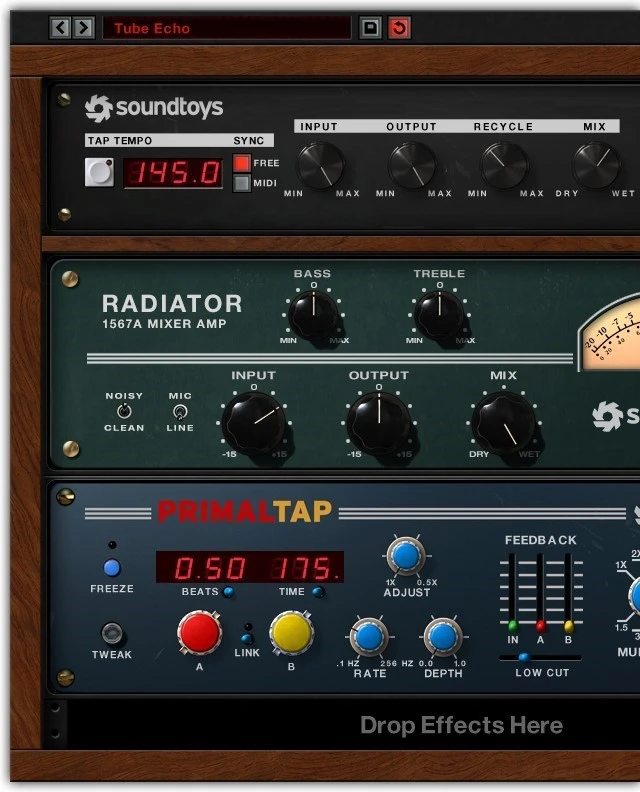This screenshot has width=640, height=792.
Task: Toggle the LINK button between A and B
Action: pyautogui.click(x=247, y=638)
